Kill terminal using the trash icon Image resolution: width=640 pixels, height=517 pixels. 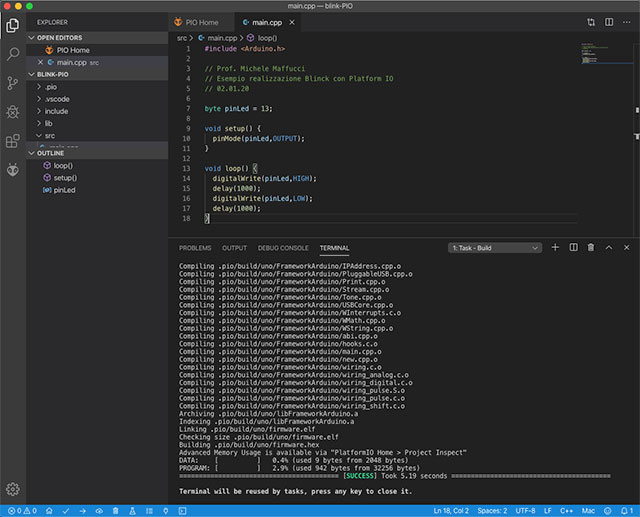(x=591, y=247)
